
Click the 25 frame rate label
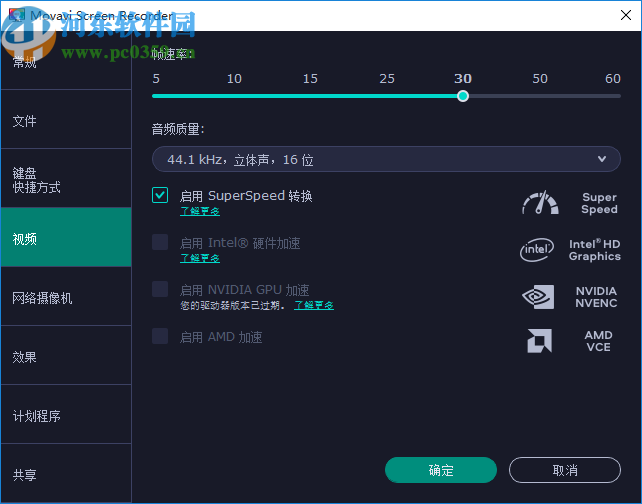[x=387, y=78]
